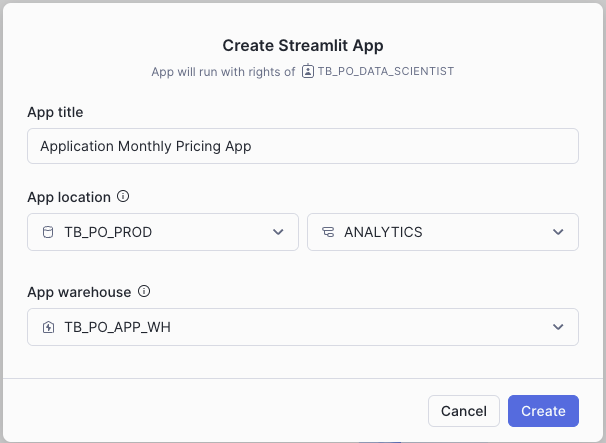Expand the TB_PO_PROD dropdown chevron
Image resolution: width=606 pixels, height=443 pixels.
pos(278,232)
